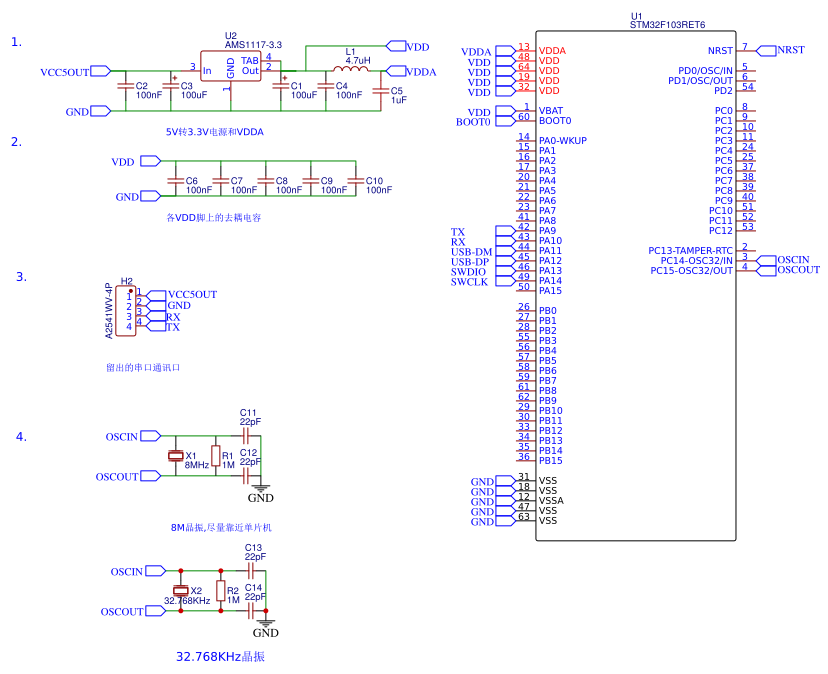Select the VSSA pin label on U1
This screenshot has height=674, width=828.
coord(551,500)
